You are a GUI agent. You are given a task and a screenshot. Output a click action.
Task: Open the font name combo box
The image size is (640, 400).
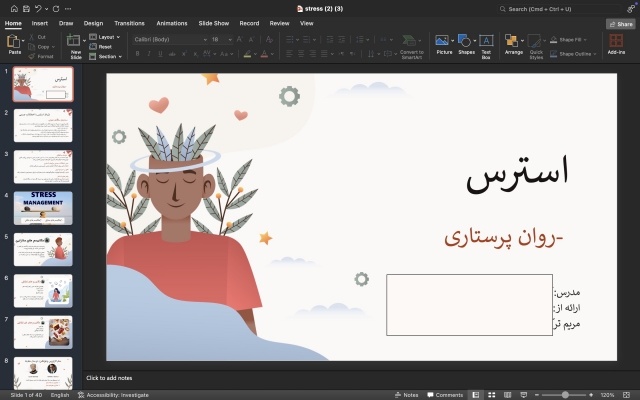coord(170,39)
